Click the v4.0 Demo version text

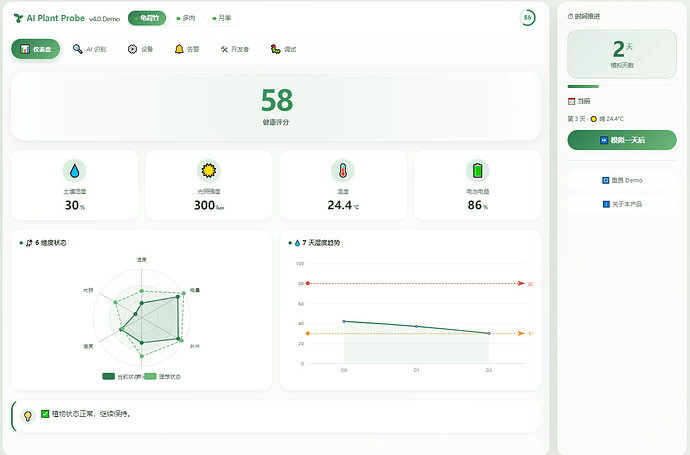tap(104, 19)
